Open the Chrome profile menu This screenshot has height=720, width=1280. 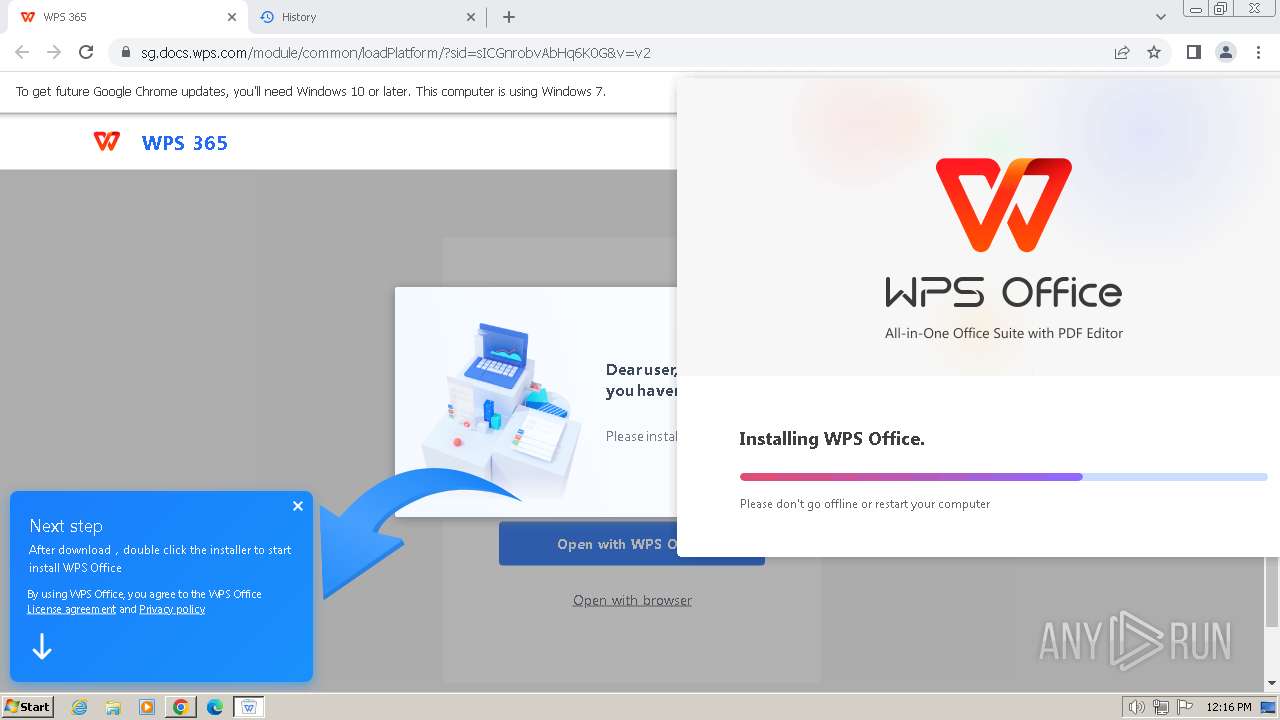1226,53
